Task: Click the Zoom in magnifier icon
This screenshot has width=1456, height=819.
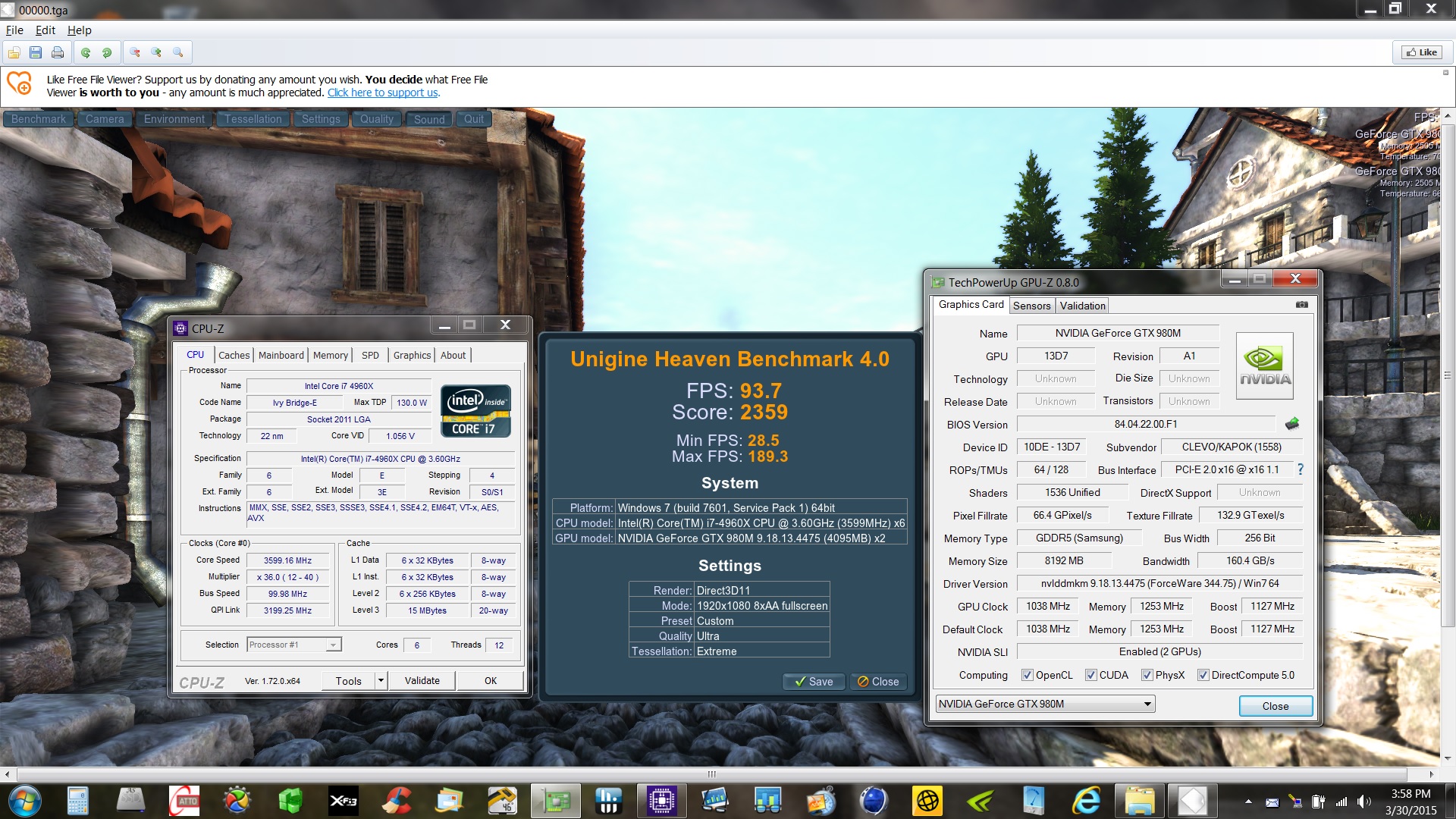Action: (156, 52)
